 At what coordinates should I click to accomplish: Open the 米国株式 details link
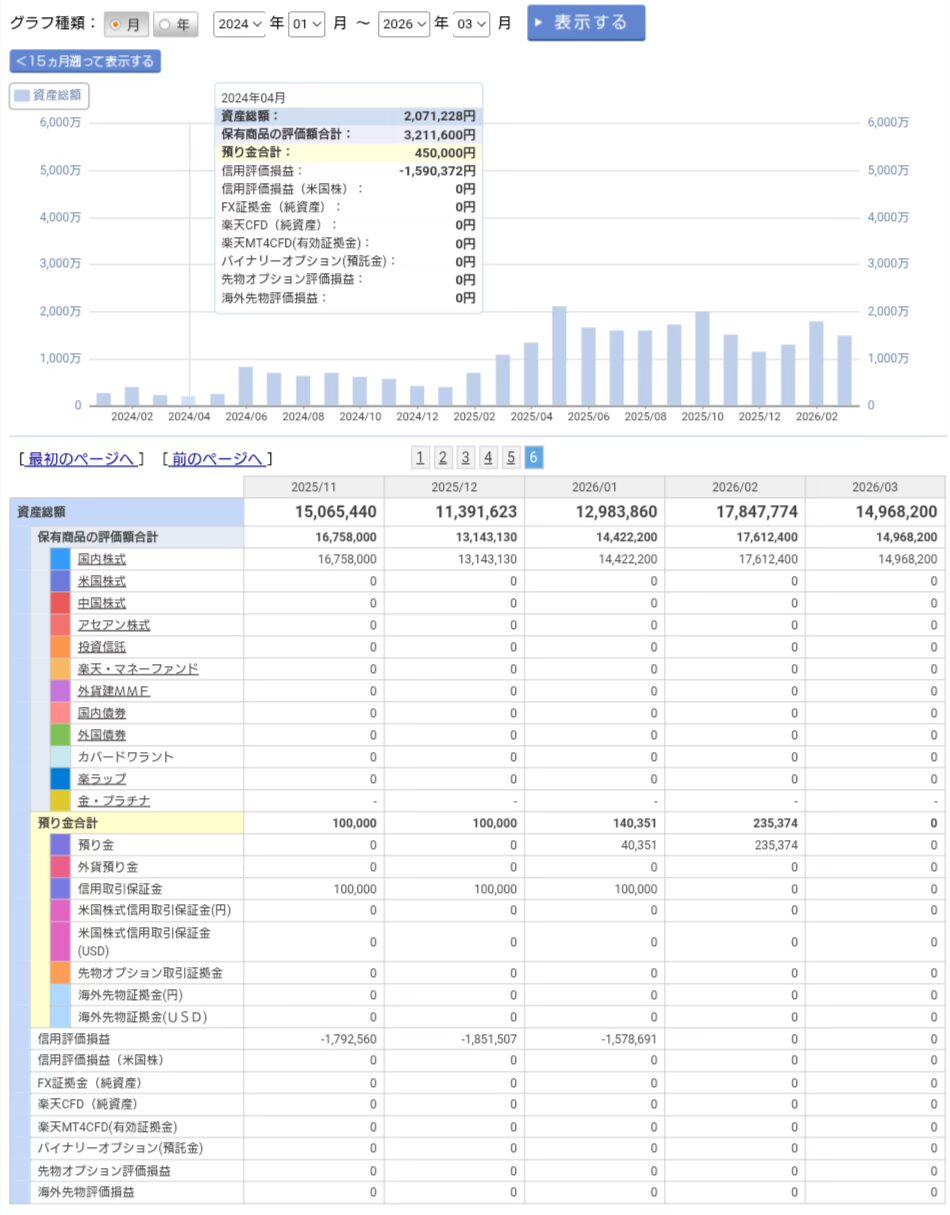102,582
